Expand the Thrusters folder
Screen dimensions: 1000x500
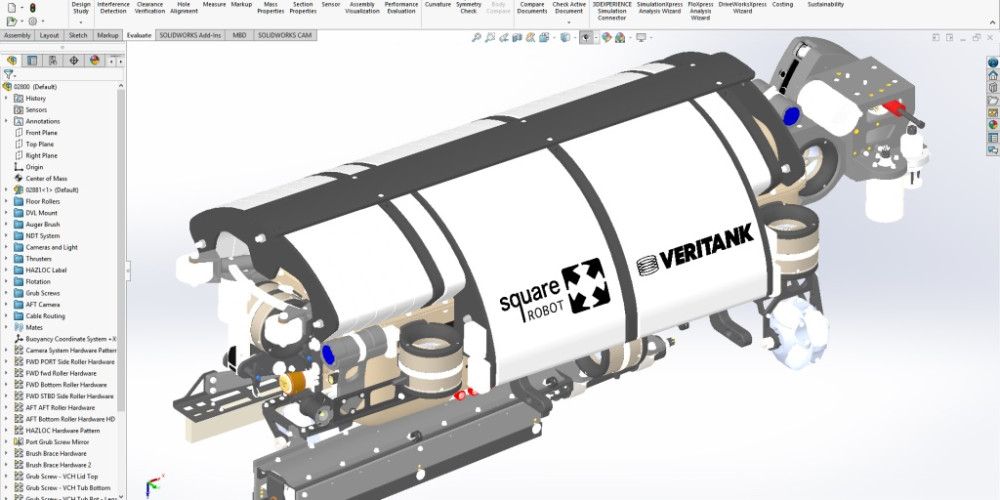point(6,259)
